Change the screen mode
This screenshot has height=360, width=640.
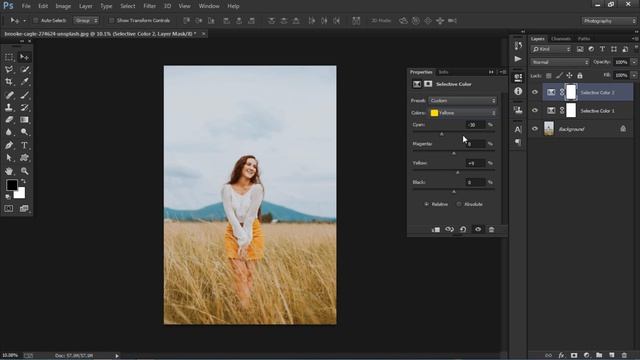click(x=24, y=209)
